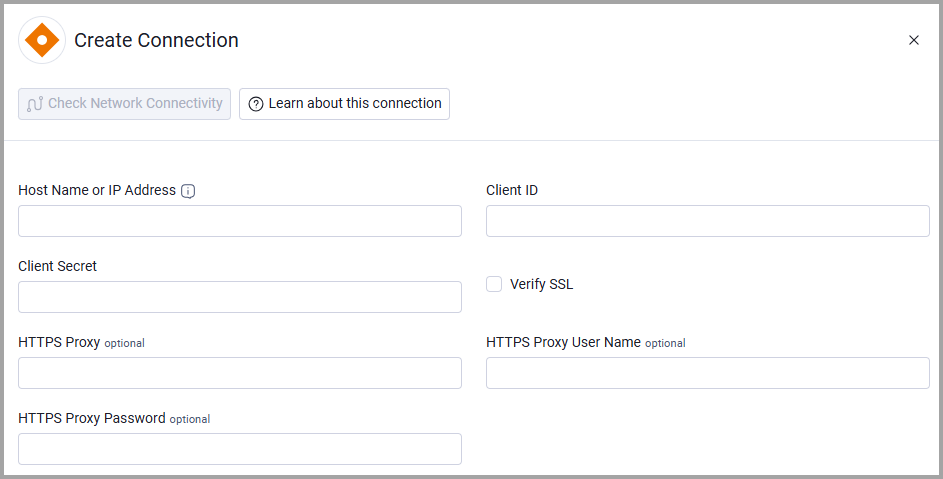Open Learn about this connection
Screen dimensions: 943x479
pos(344,104)
